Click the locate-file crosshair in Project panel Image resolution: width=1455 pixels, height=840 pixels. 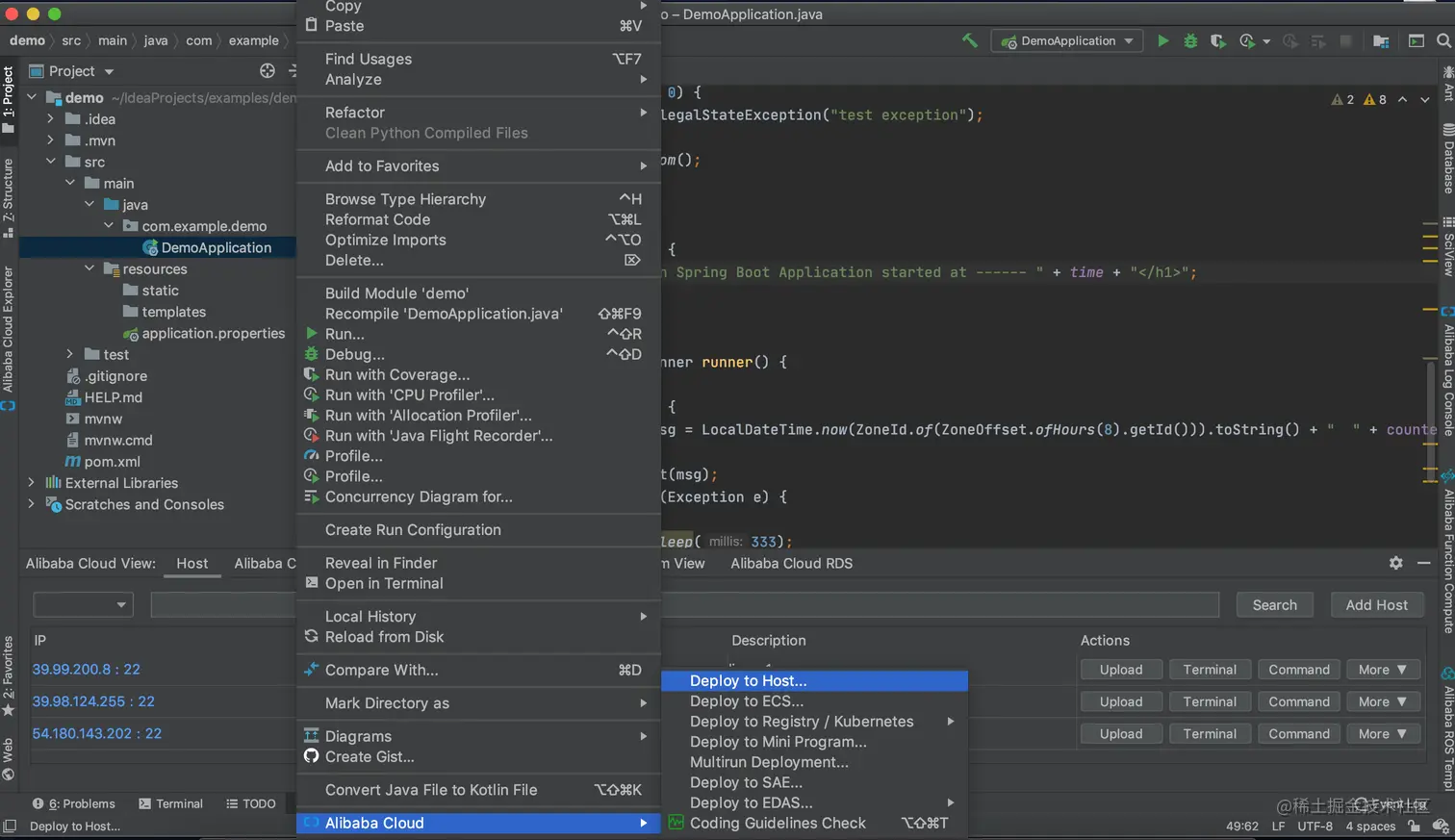click(x=268, y=70)
